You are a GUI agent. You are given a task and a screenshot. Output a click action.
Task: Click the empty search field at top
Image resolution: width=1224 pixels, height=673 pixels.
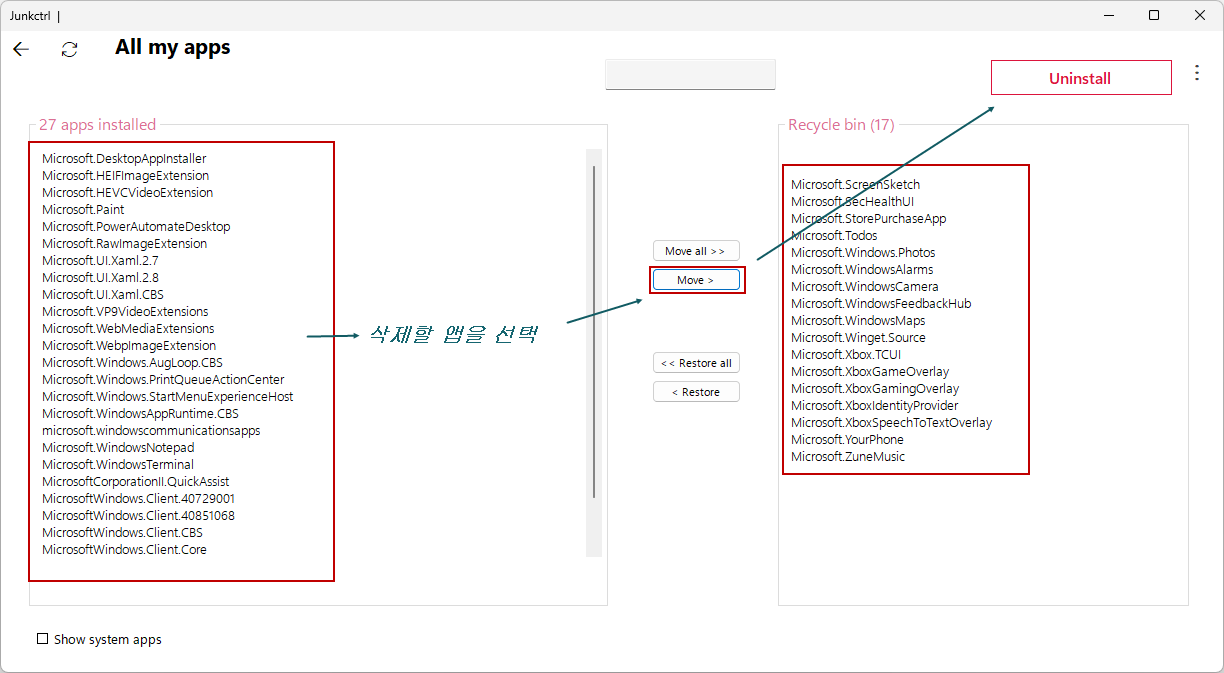(x=690, y=75)
